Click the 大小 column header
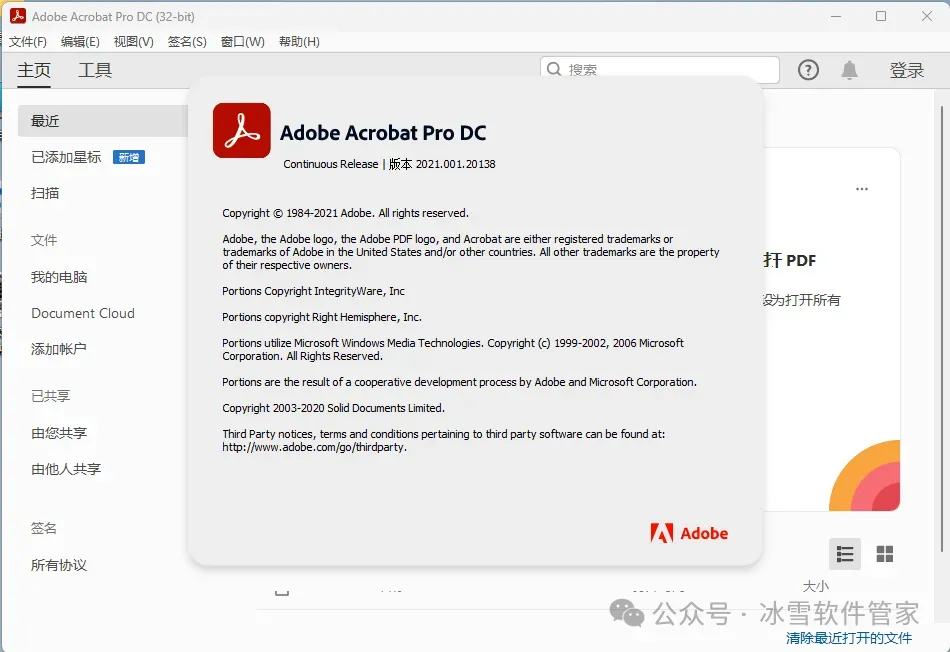The image size is (950, 652). click(815, 586)
